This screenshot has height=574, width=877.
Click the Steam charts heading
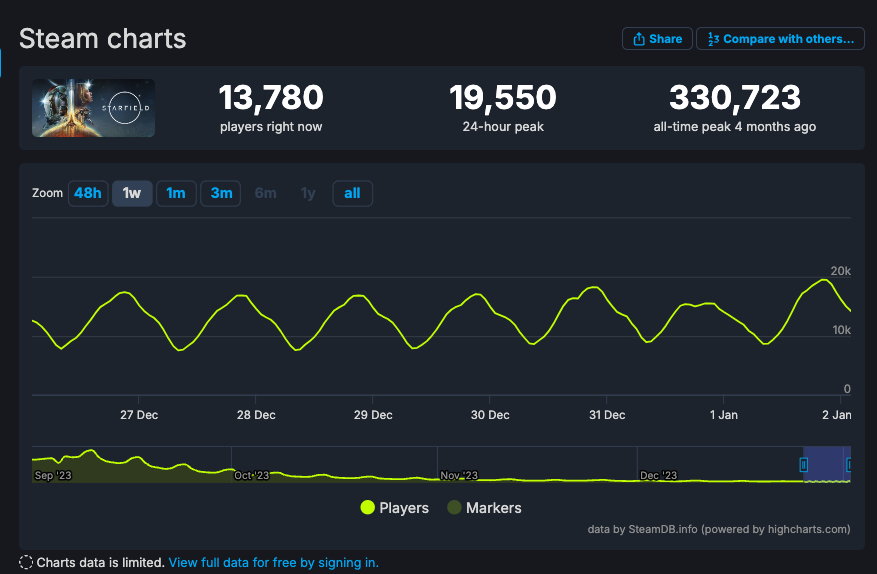point(102,39)
